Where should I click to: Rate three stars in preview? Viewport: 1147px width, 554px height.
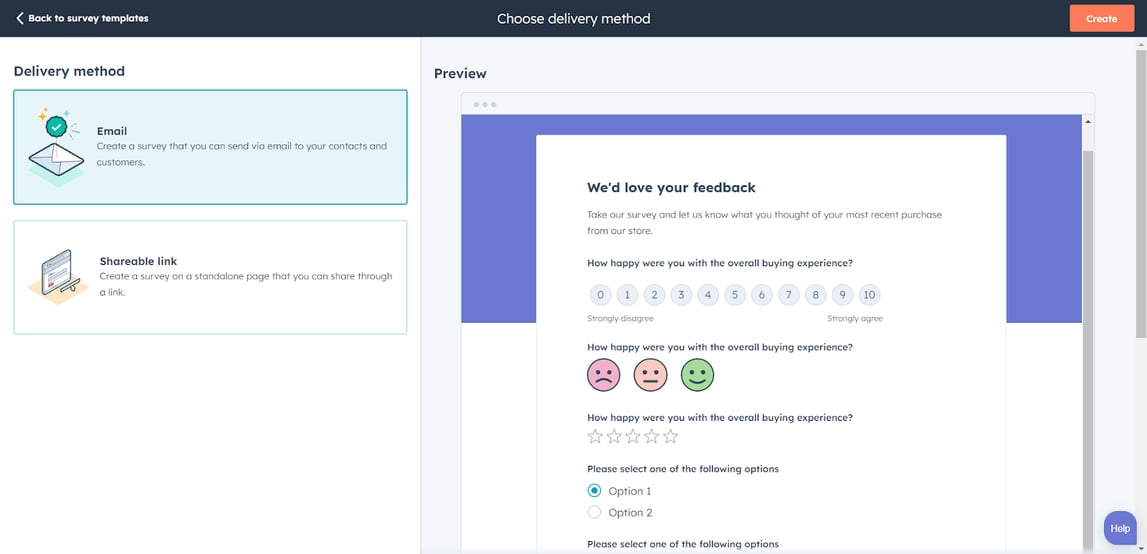[633, 437]
